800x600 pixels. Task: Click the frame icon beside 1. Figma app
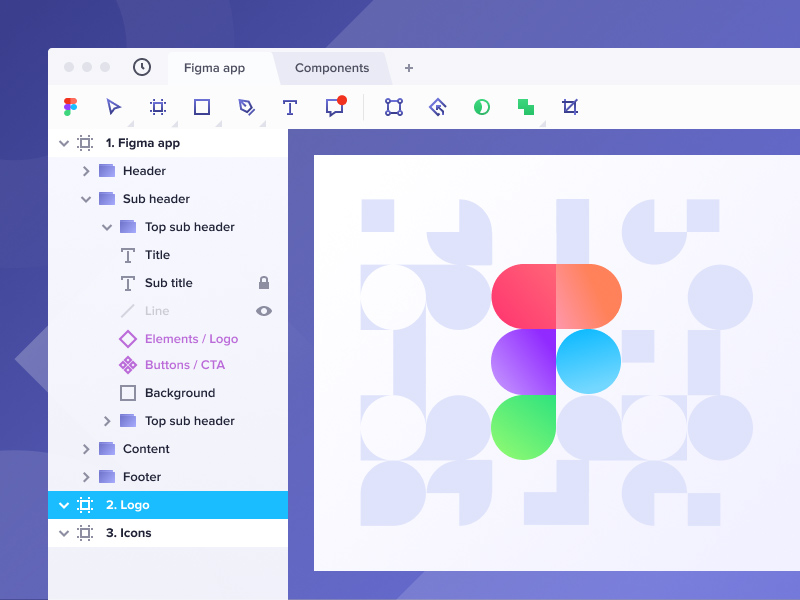point(85,143)
